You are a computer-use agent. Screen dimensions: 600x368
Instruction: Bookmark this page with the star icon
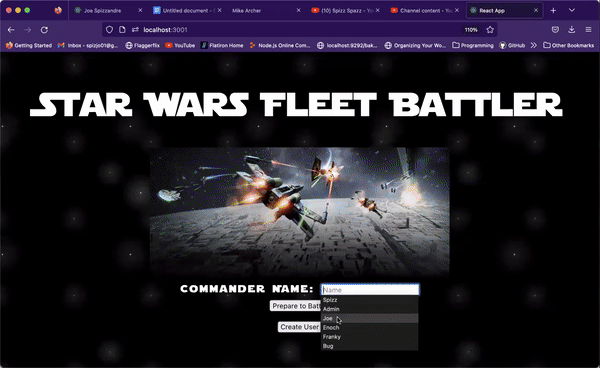pyautogui.click(x=490, y=30)
